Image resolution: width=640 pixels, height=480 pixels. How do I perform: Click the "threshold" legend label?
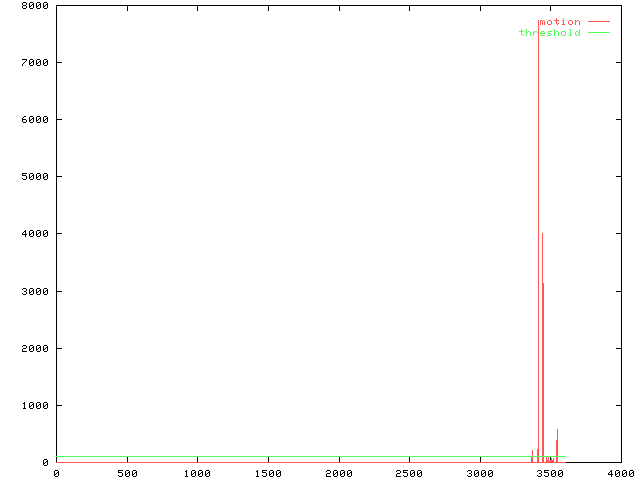point(549,33)
